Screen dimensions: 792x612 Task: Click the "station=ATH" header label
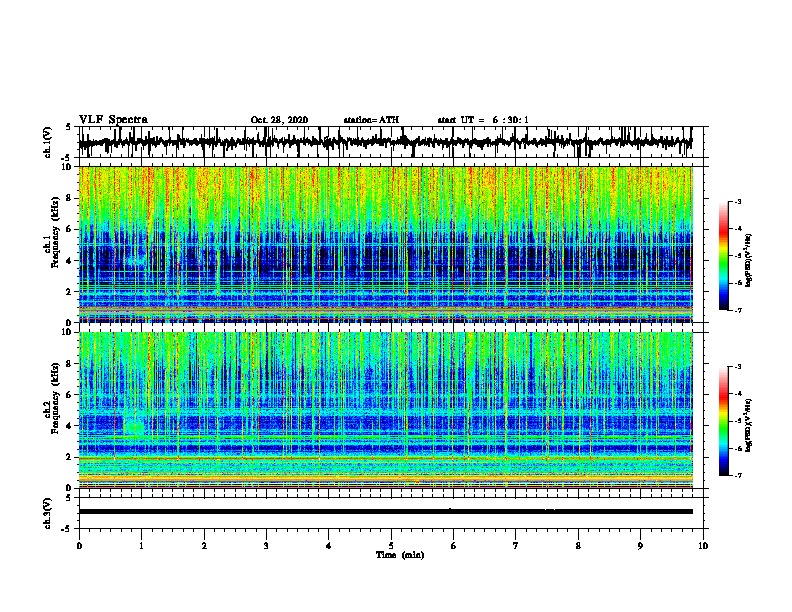(371, 120)
